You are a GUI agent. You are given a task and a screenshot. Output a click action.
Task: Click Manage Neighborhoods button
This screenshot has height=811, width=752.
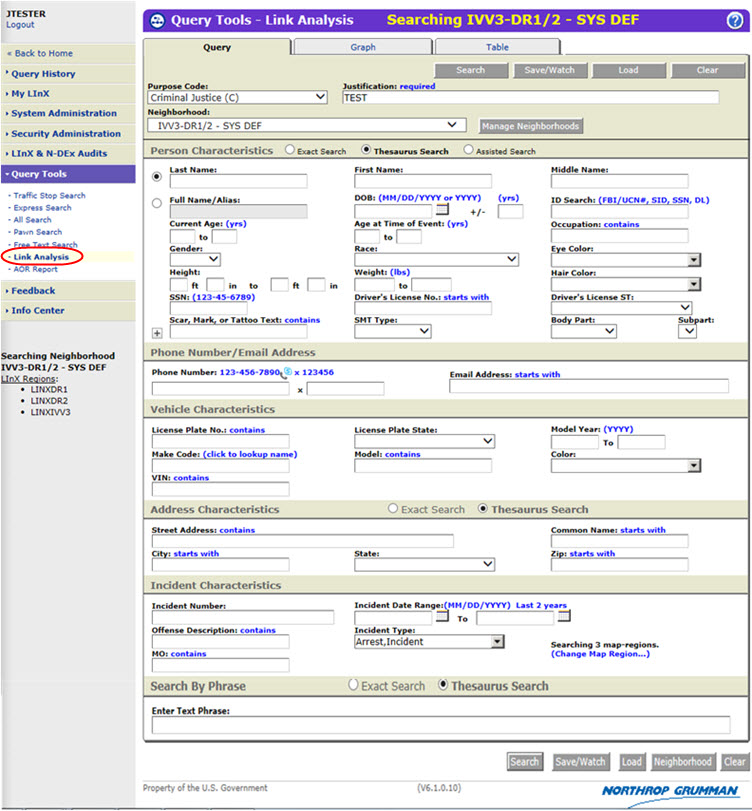tap(531, 126)
